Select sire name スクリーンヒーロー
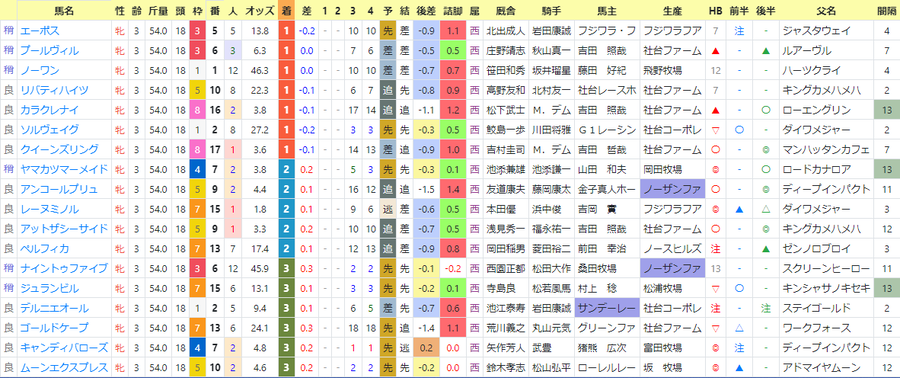This screenshot has width=900, height=378. coord(825,268)
